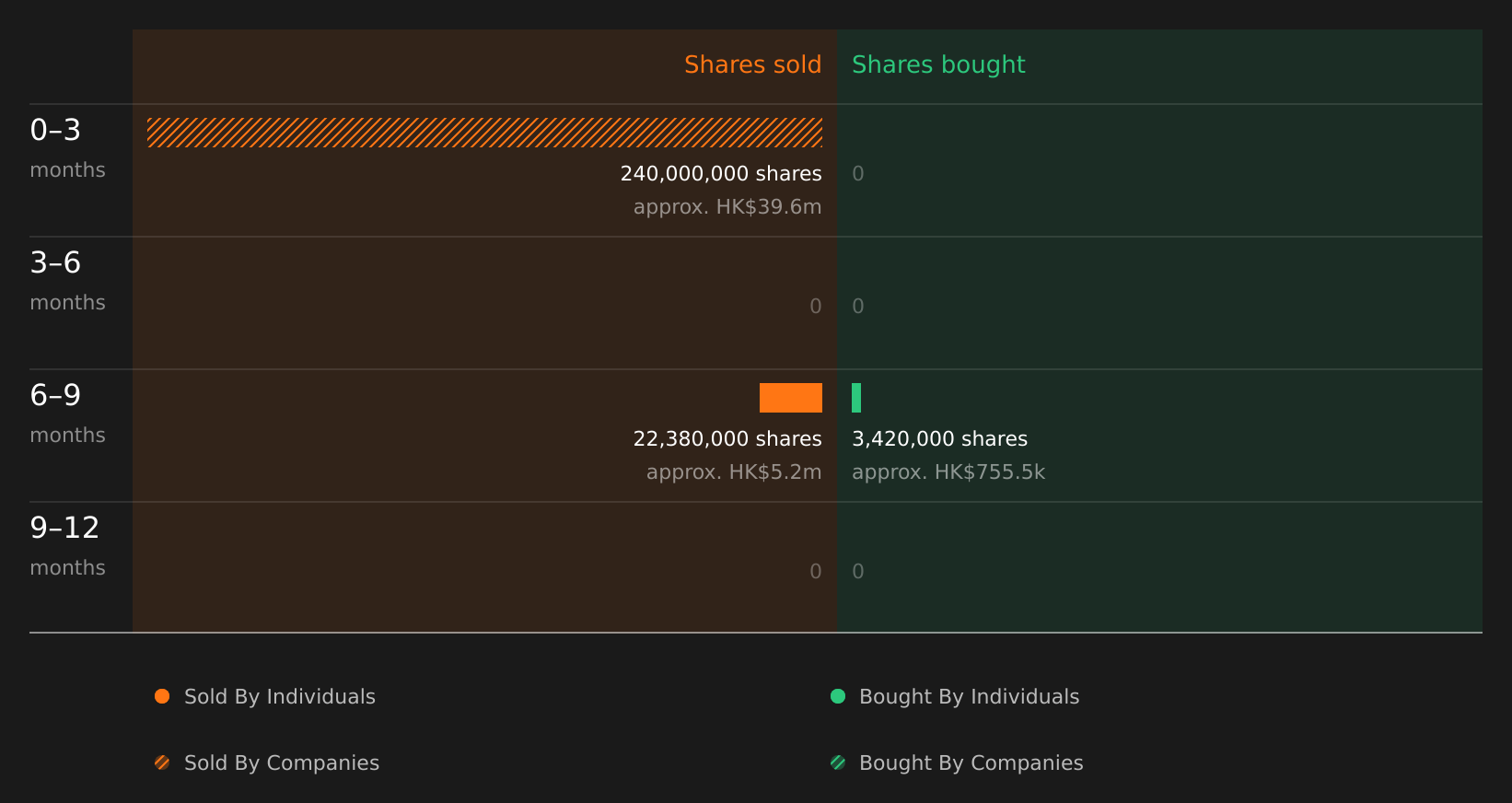Click the 3–6 months row label

pos(67,282)
